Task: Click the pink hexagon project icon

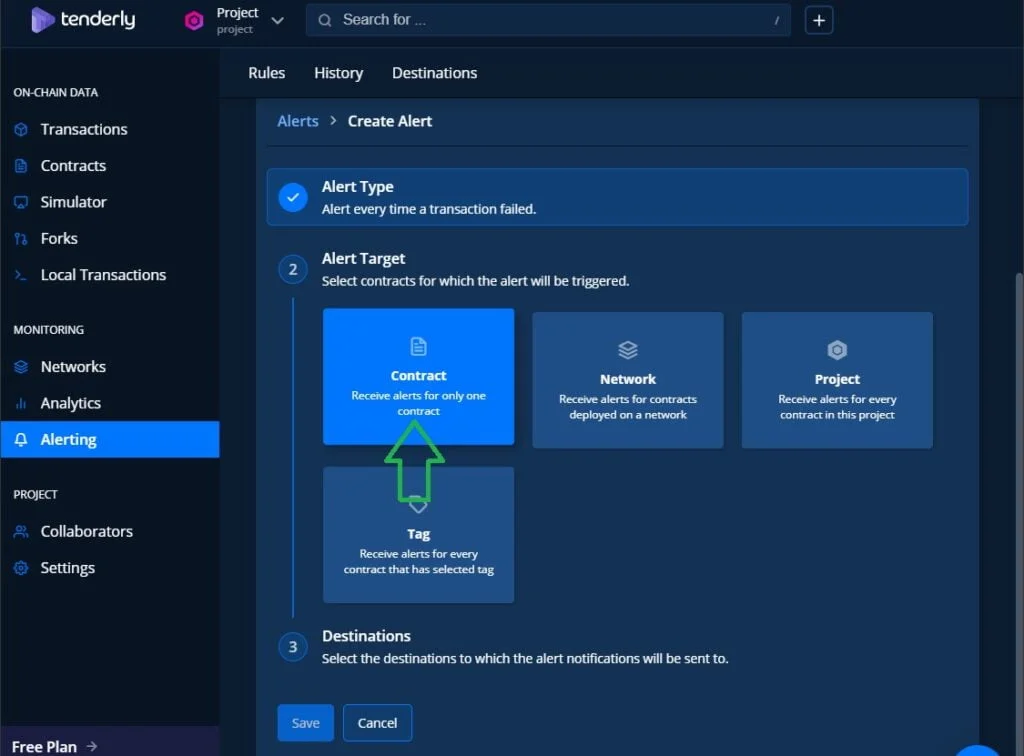Action: point(193,21)
